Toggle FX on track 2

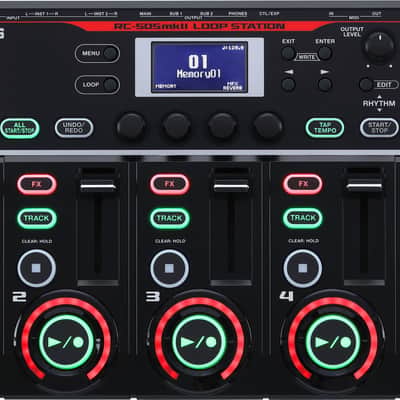coord(37,184)
